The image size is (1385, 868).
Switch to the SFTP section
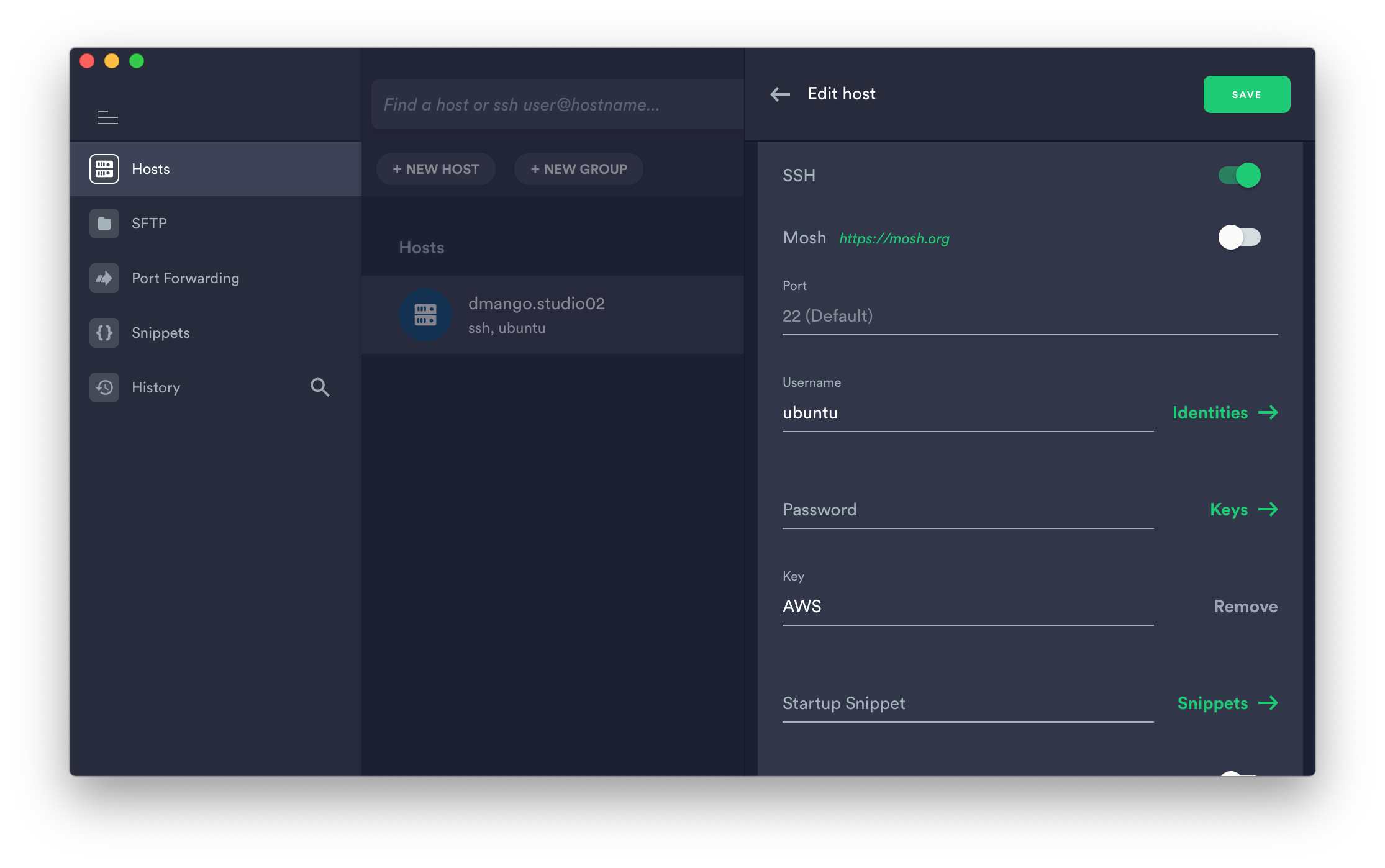[149, 224]
